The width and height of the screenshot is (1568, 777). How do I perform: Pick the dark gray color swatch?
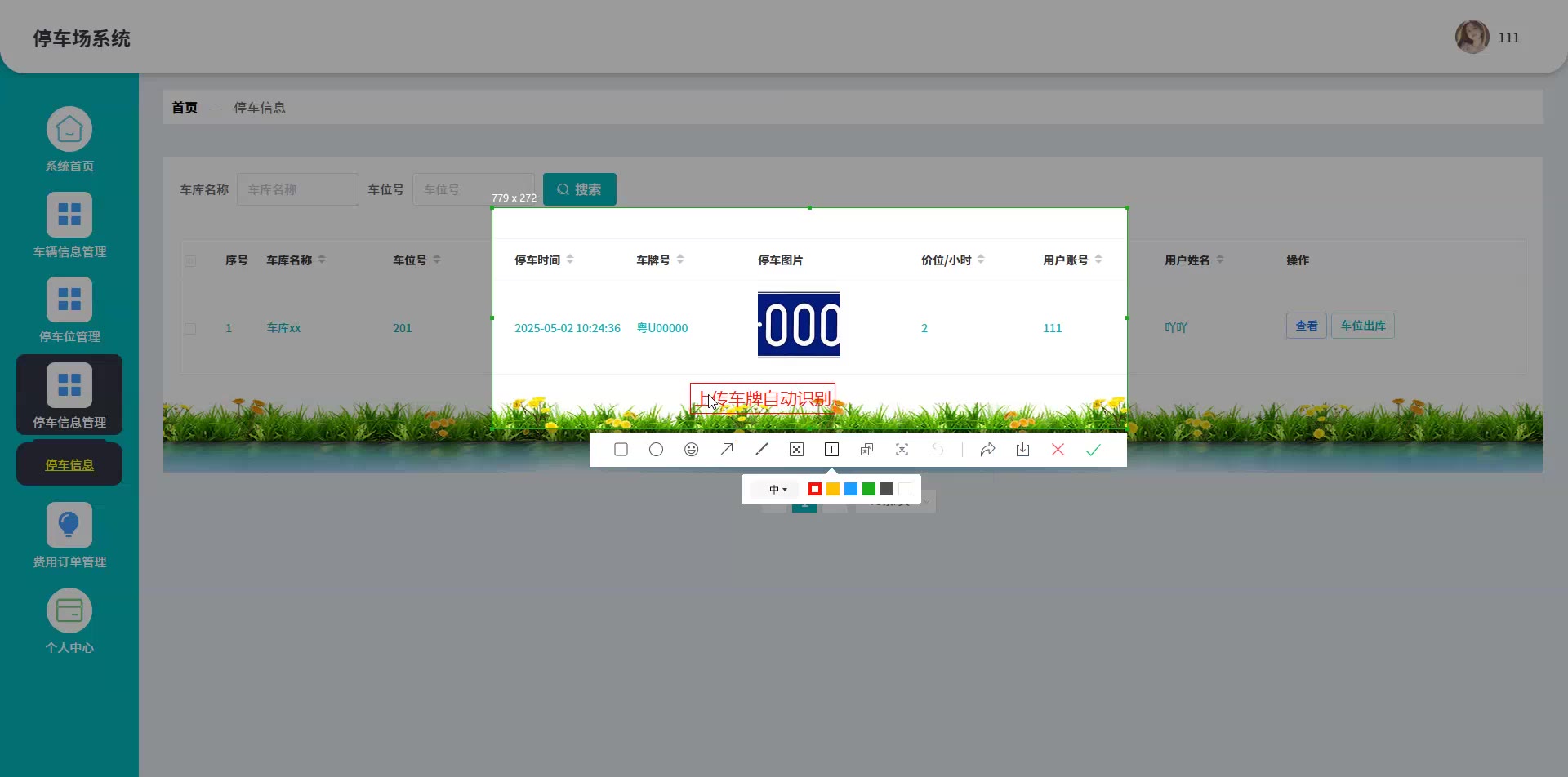[x=887, y=489]
